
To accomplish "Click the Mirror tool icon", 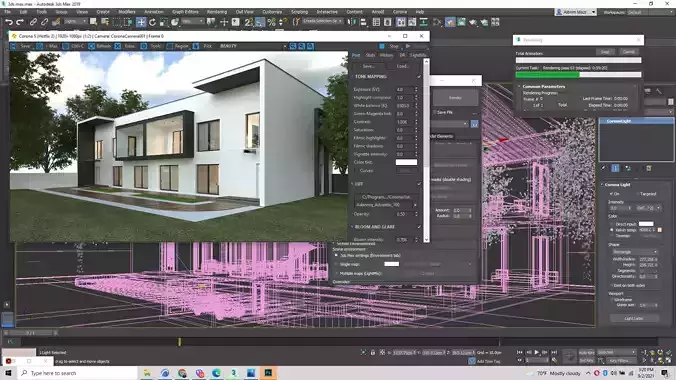I will tap(352, 22).
